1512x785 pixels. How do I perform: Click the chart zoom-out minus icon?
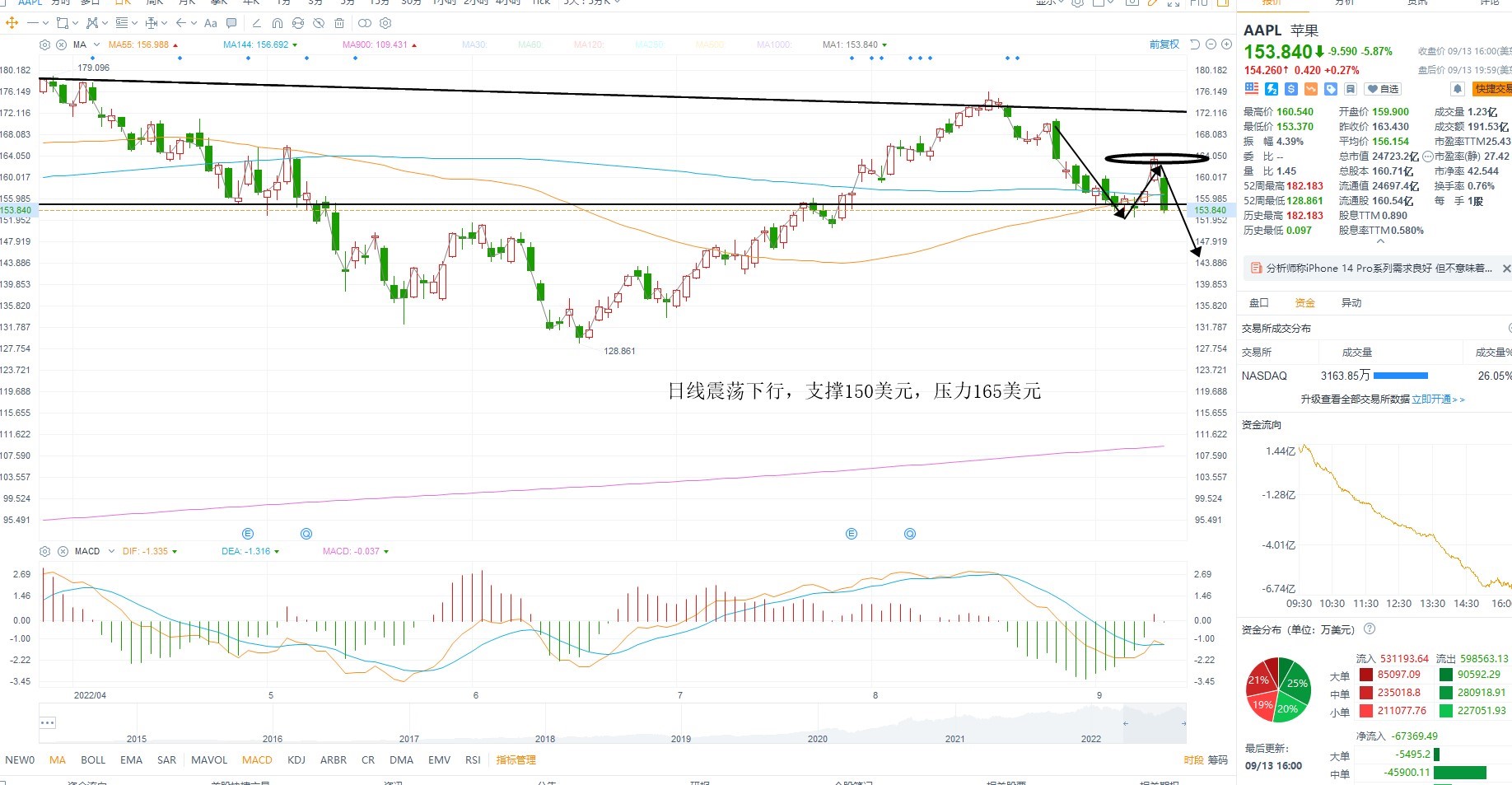click(x=1211, y=44)
